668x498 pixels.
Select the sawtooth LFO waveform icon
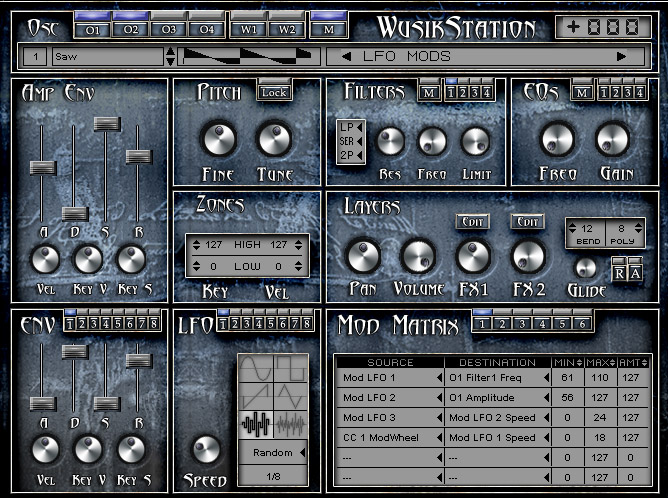point(256,396)
